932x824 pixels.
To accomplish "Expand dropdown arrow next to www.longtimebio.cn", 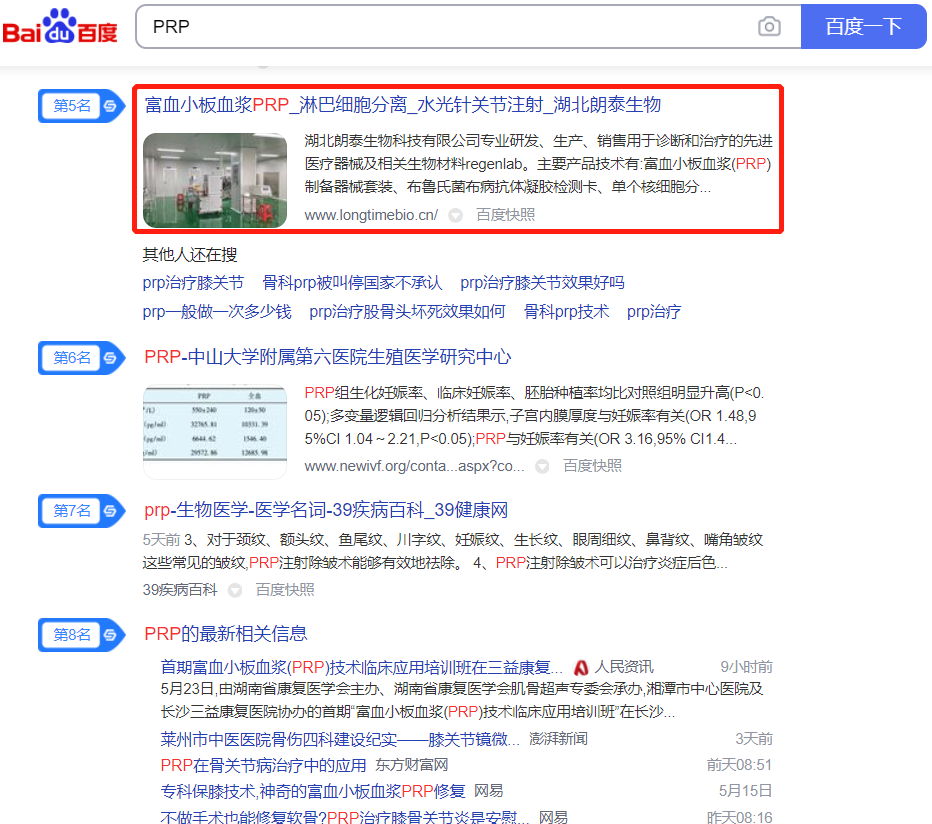I will click(456, 215).
